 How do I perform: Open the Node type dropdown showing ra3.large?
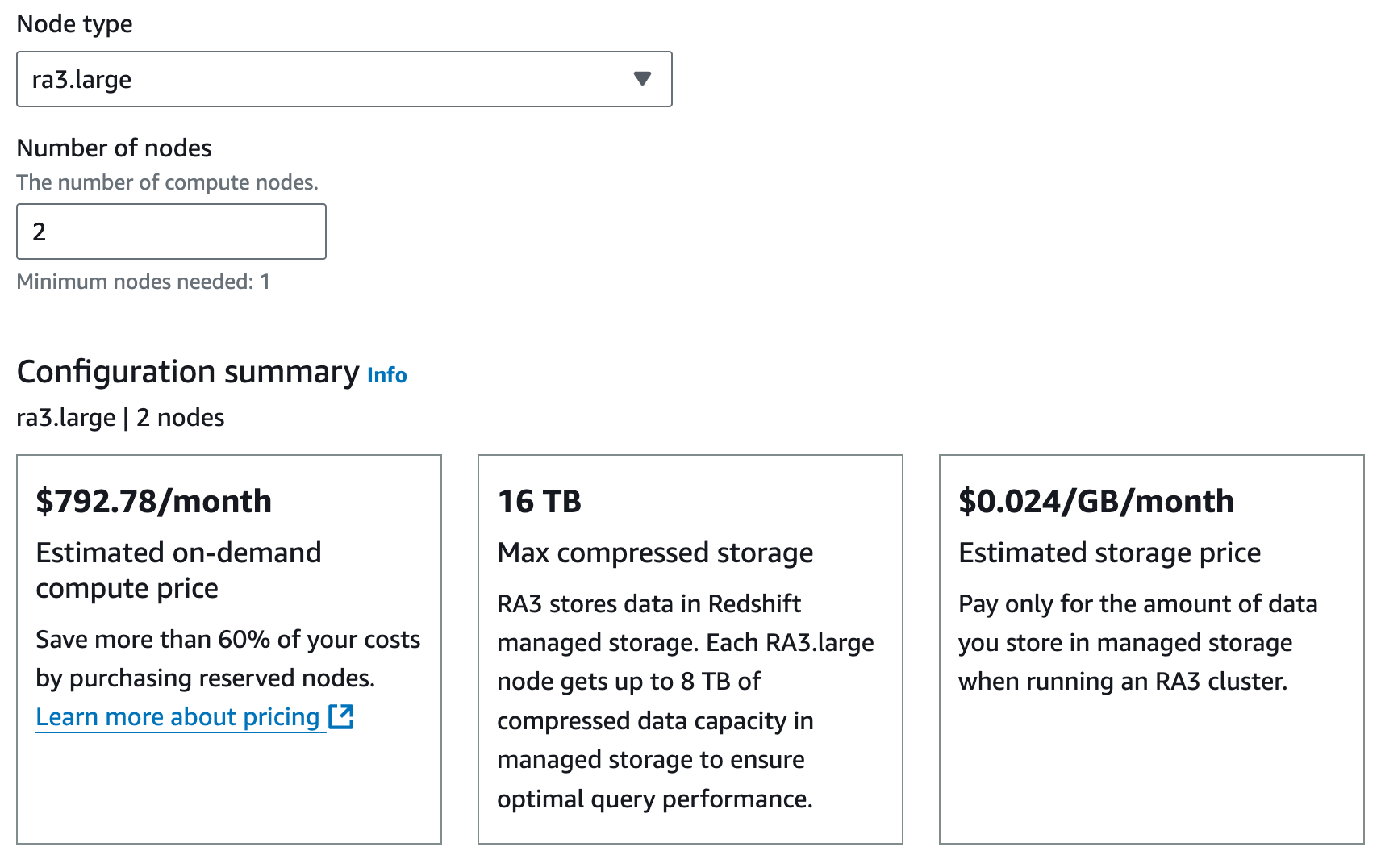(x=323, y=79)
